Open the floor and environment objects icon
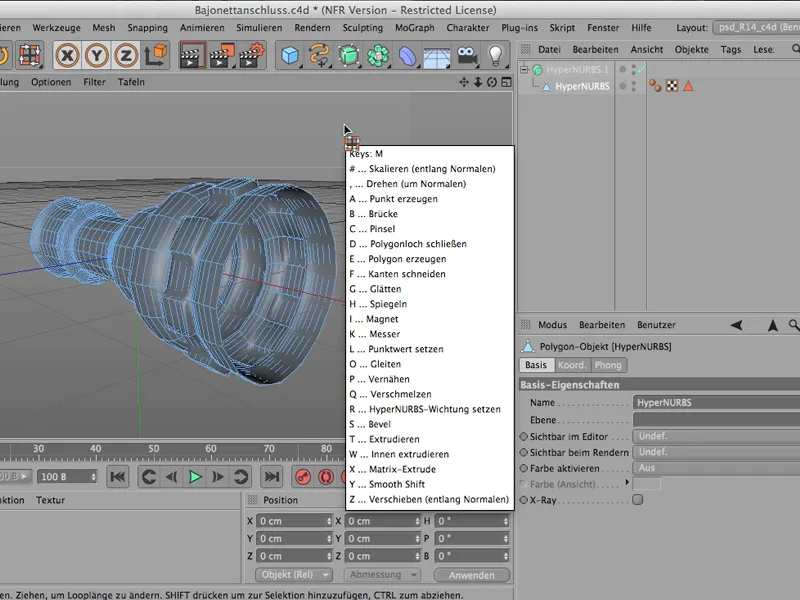Screen dimensions: 800x600 pyautogui.click(x=437, y=56)
